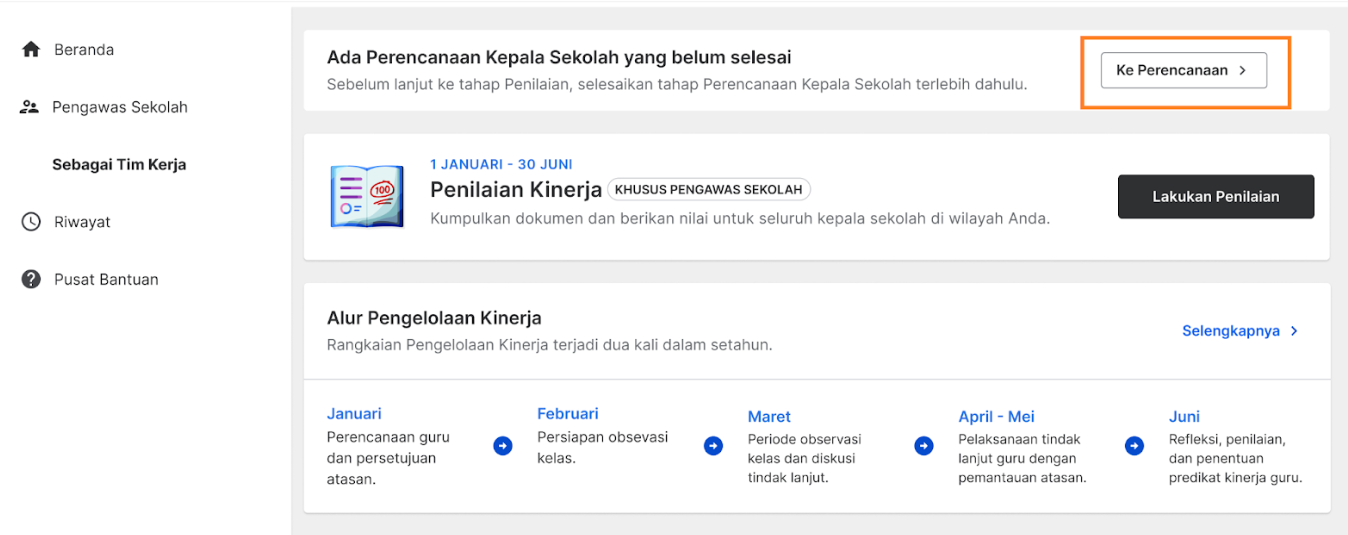Click the arrow icon after Februari step
The image size is (1348, 535).
tap(713, 446)
